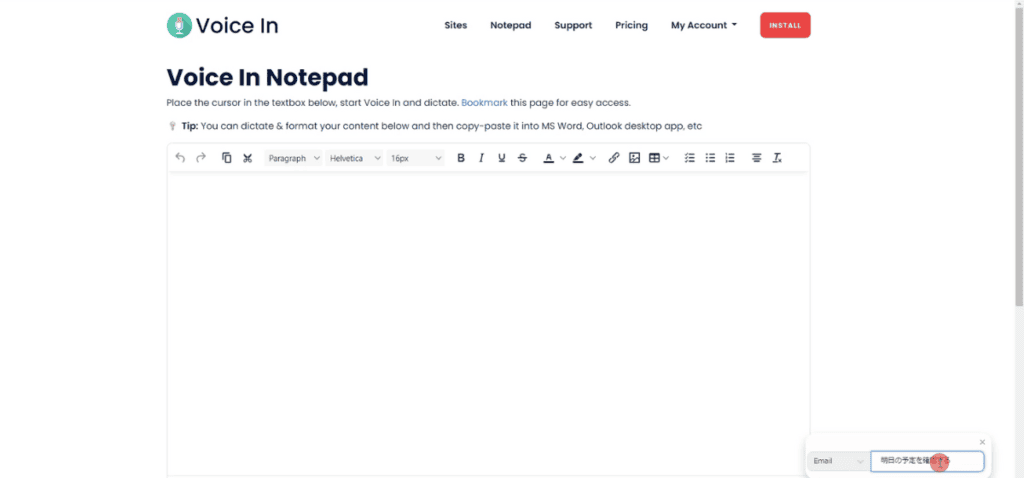Open the Email dropdown in the popup

839,461
